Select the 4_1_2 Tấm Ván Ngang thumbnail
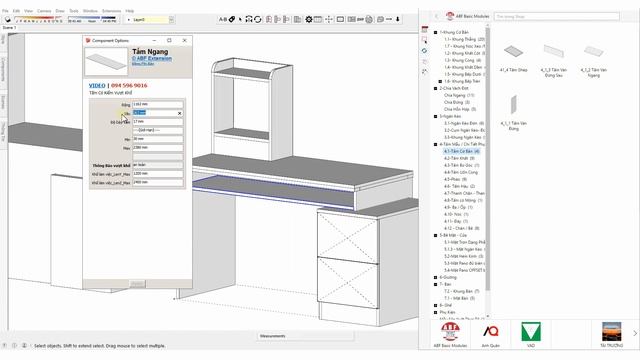Screen dimensions: 640x360 coord(593,60)
